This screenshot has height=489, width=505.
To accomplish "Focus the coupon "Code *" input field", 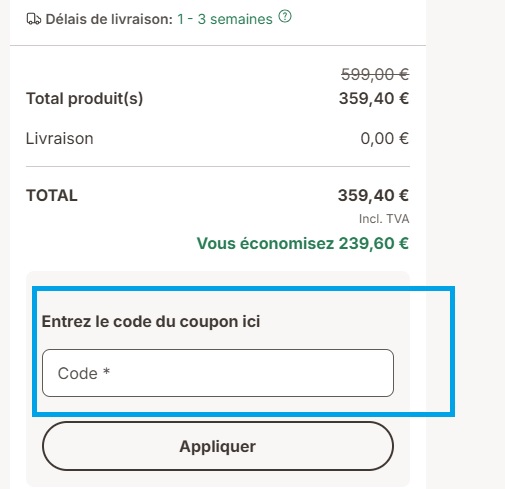I will tap(218, 373).
